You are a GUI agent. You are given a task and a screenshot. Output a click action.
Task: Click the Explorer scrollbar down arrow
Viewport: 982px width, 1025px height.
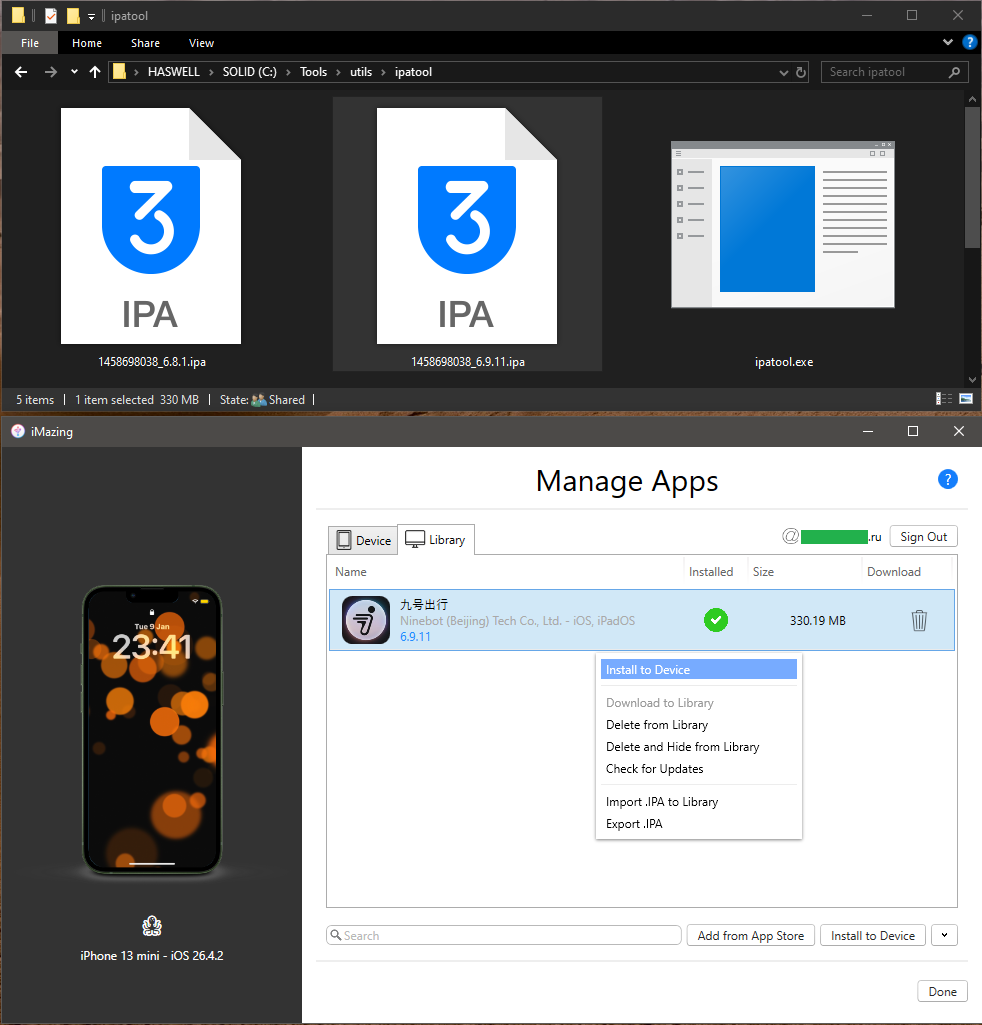point(972,380)
